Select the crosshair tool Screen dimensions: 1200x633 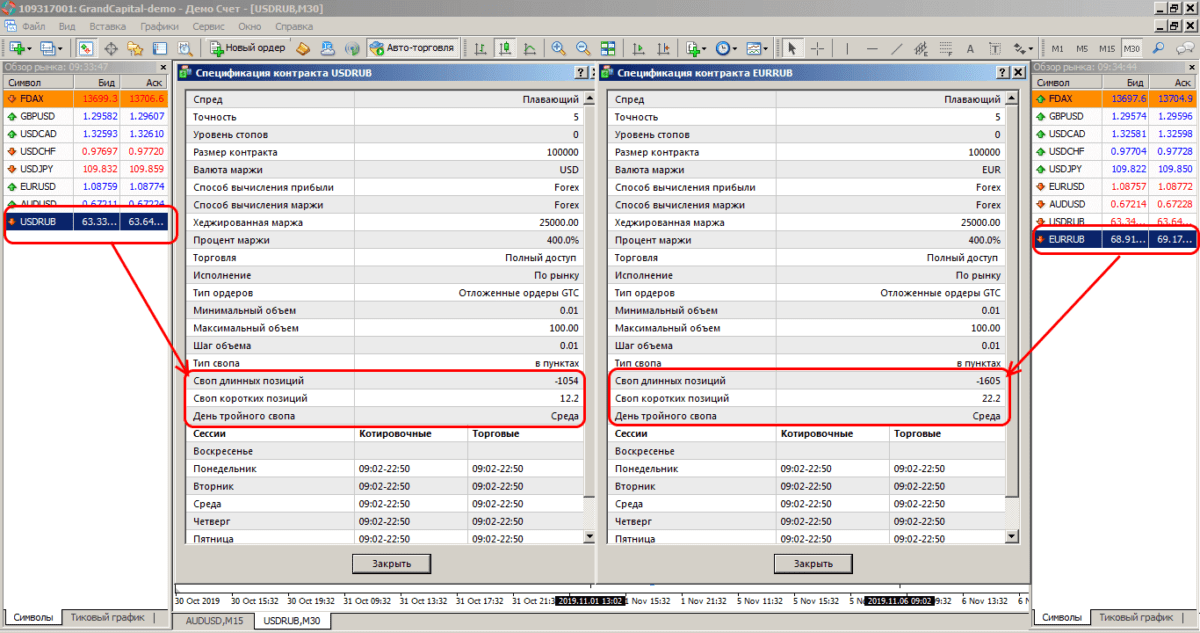click(817, 47)
